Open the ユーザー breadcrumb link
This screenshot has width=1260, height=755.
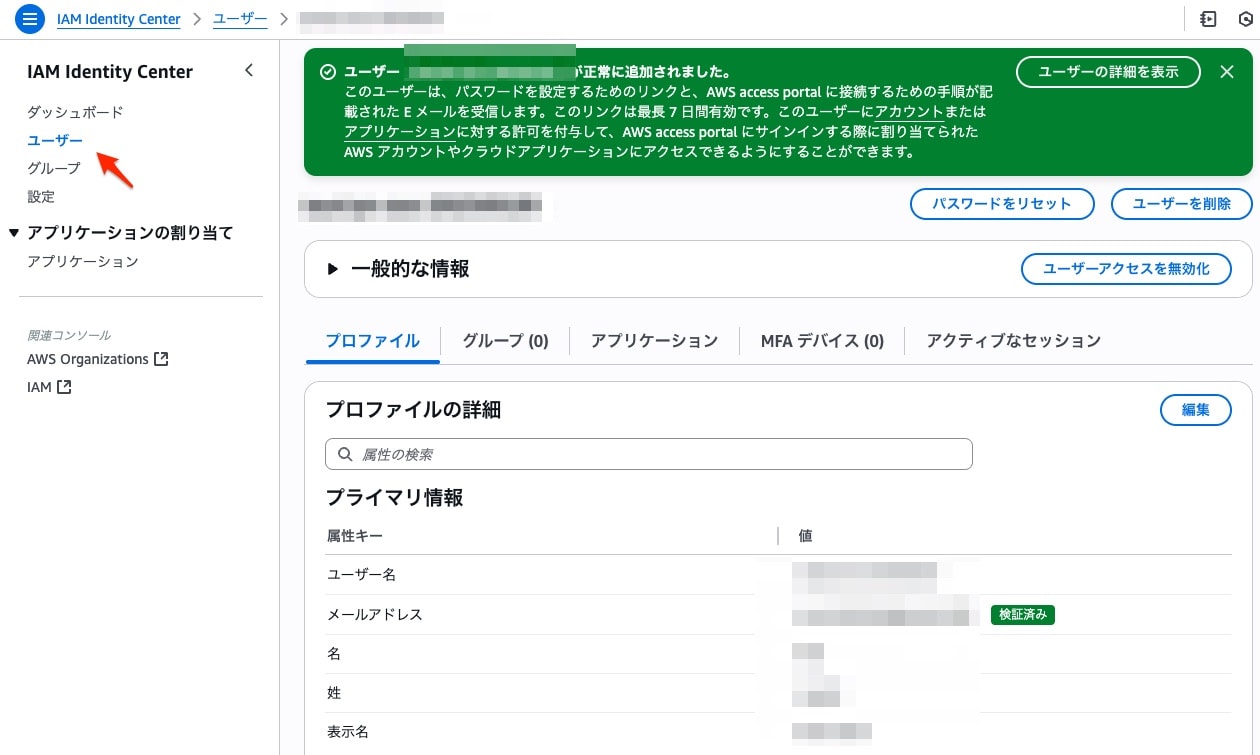(x=240, y=19)
